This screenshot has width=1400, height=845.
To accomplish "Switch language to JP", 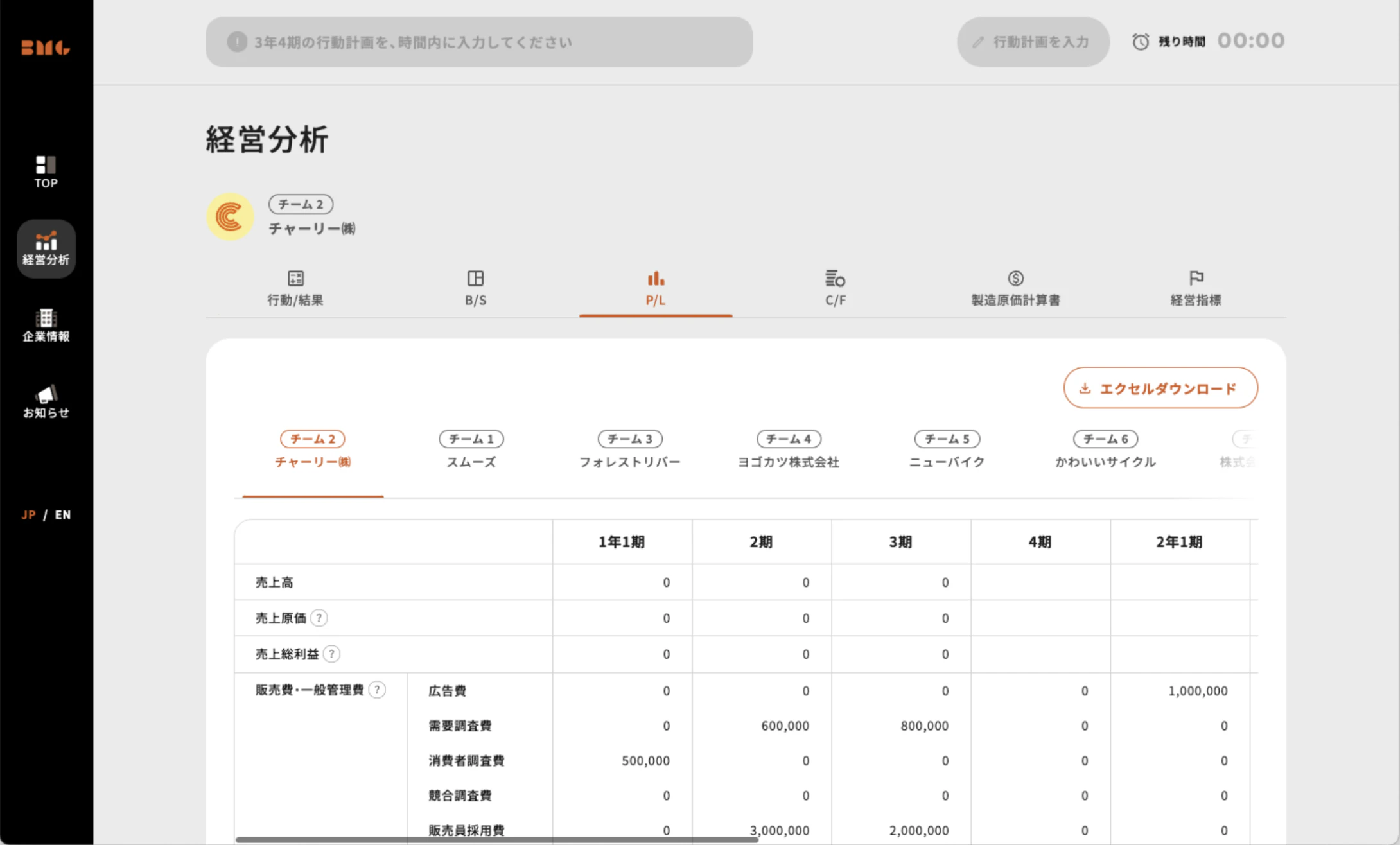I will click(x=28, y=515).
